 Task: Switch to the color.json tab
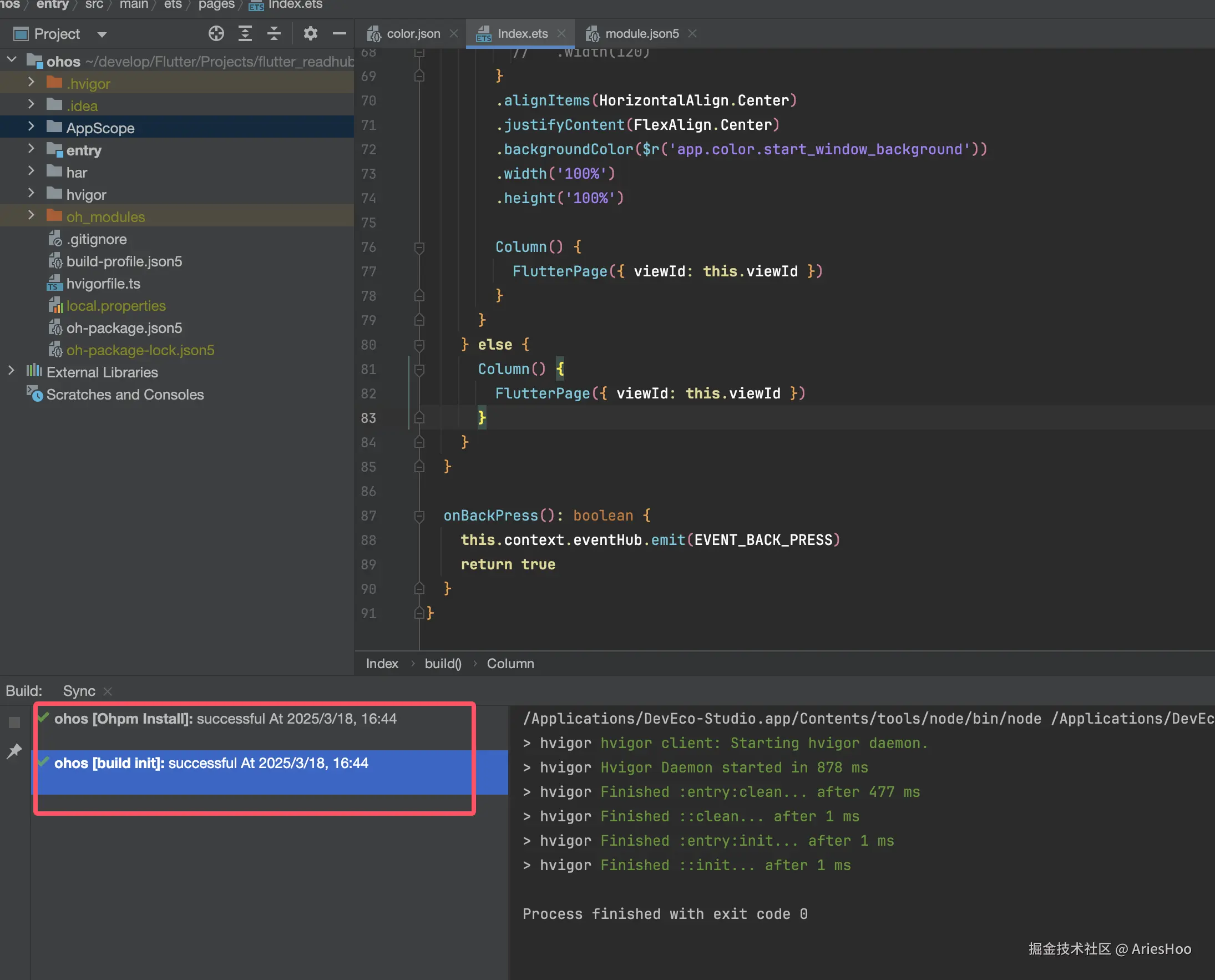(x=413, y=34)
